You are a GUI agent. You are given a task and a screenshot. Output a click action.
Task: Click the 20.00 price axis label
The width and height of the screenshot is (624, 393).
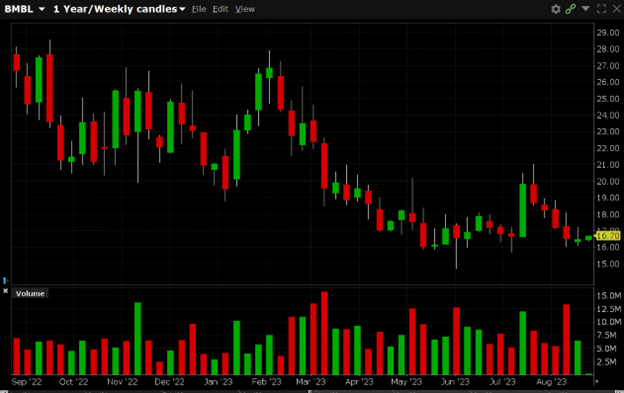point(608,181)
